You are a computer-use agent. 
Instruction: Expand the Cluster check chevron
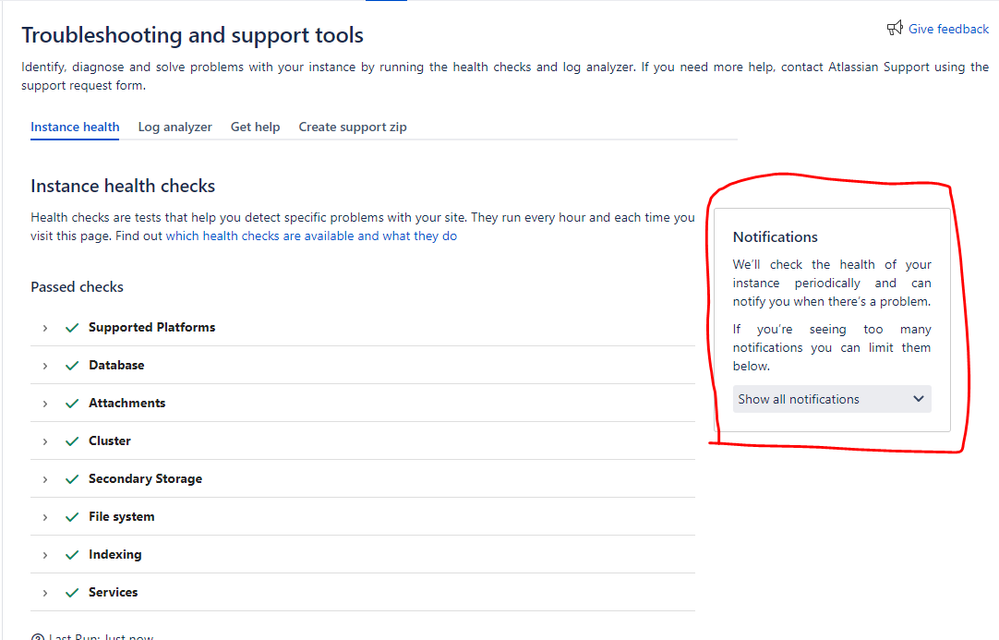point(45,441)
